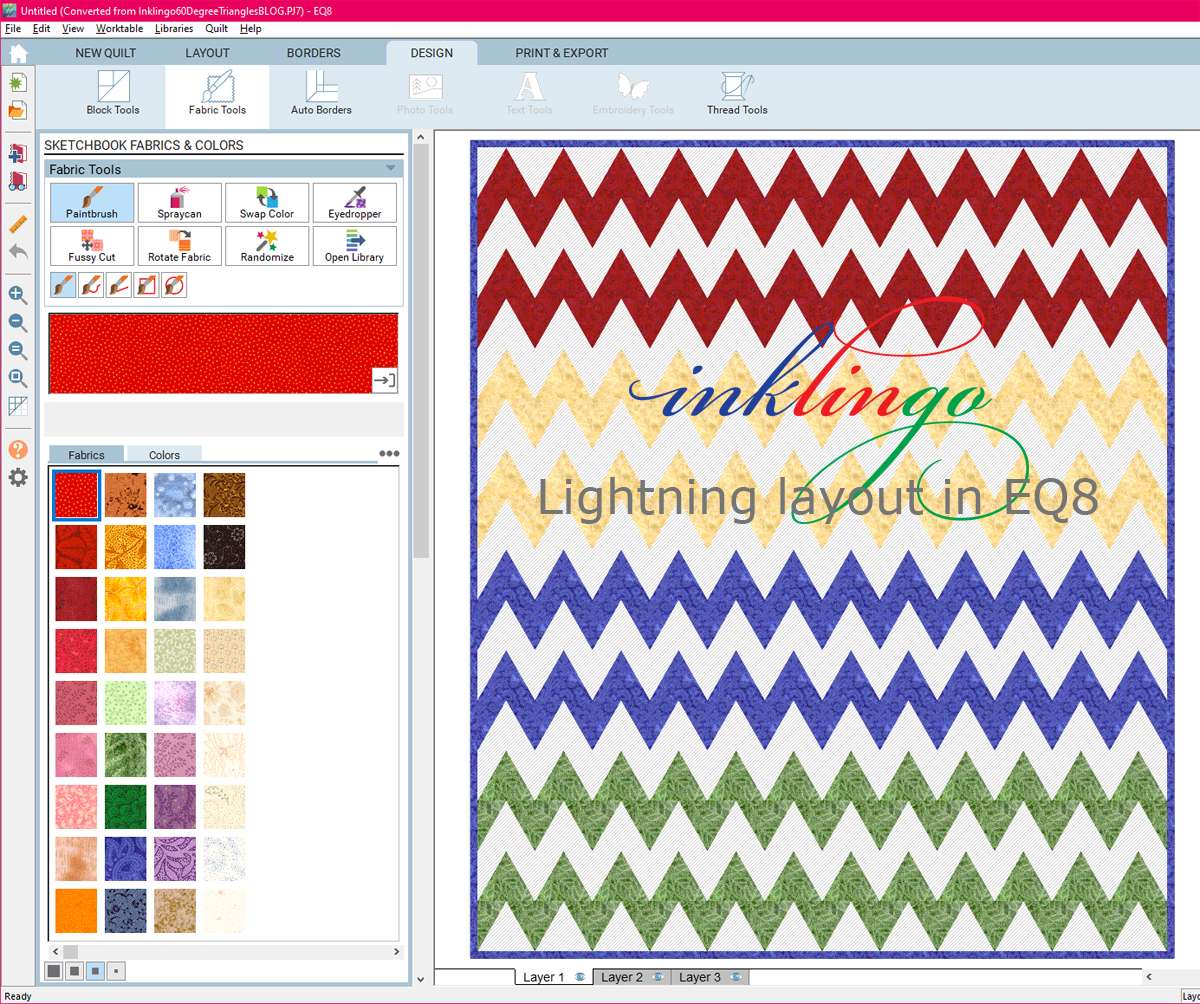The image size is (1200, 1004).
Task: Select the Rotate Fabric tool
Action: 179,246
